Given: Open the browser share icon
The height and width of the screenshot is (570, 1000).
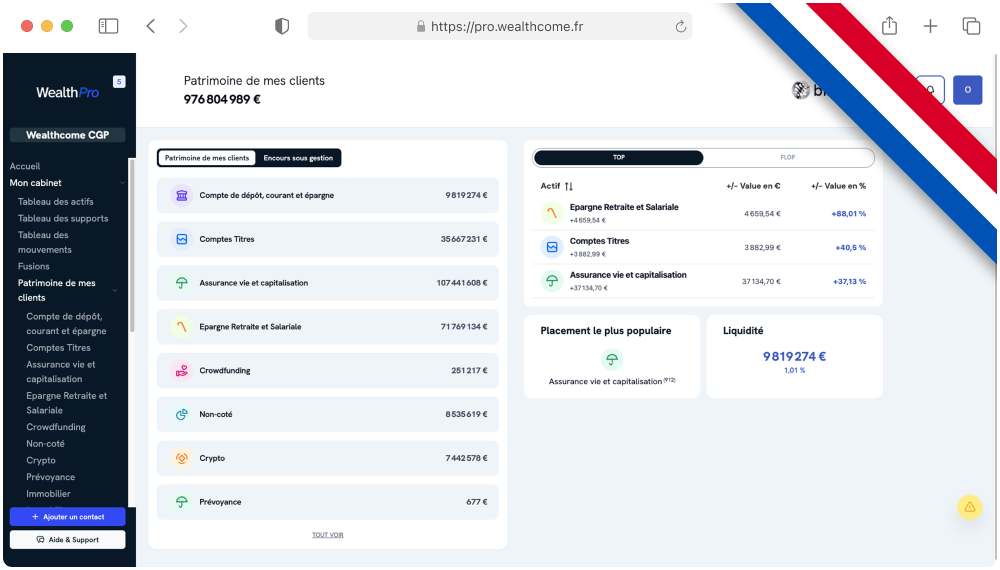Looking at the screenshot, I should point(889,26).
